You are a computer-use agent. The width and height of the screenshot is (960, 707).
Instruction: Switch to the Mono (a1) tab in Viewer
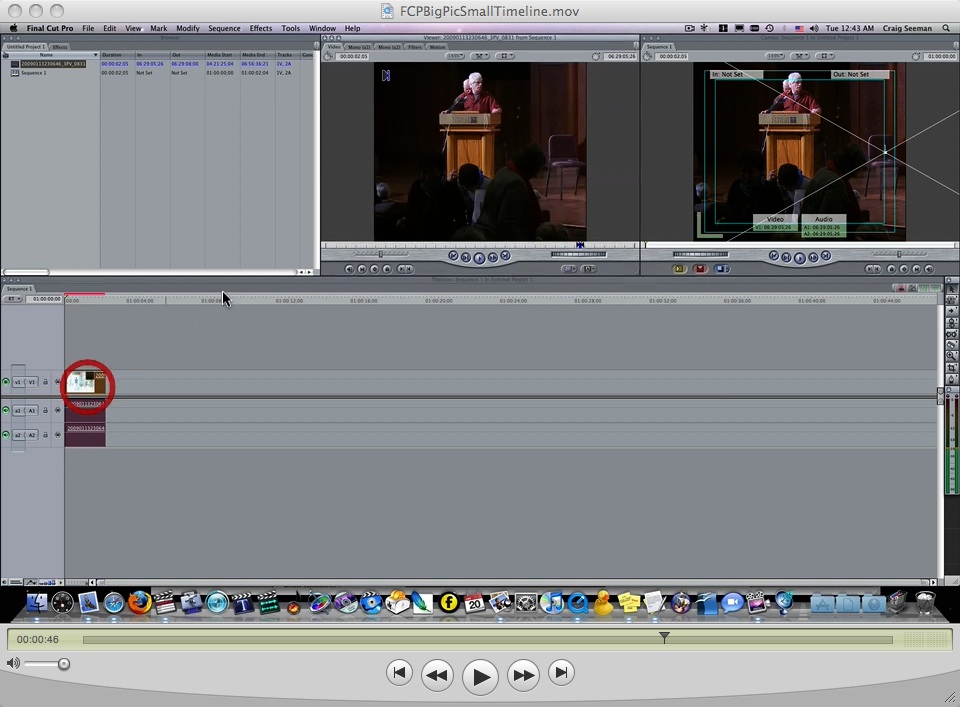(x=359, y=47)
